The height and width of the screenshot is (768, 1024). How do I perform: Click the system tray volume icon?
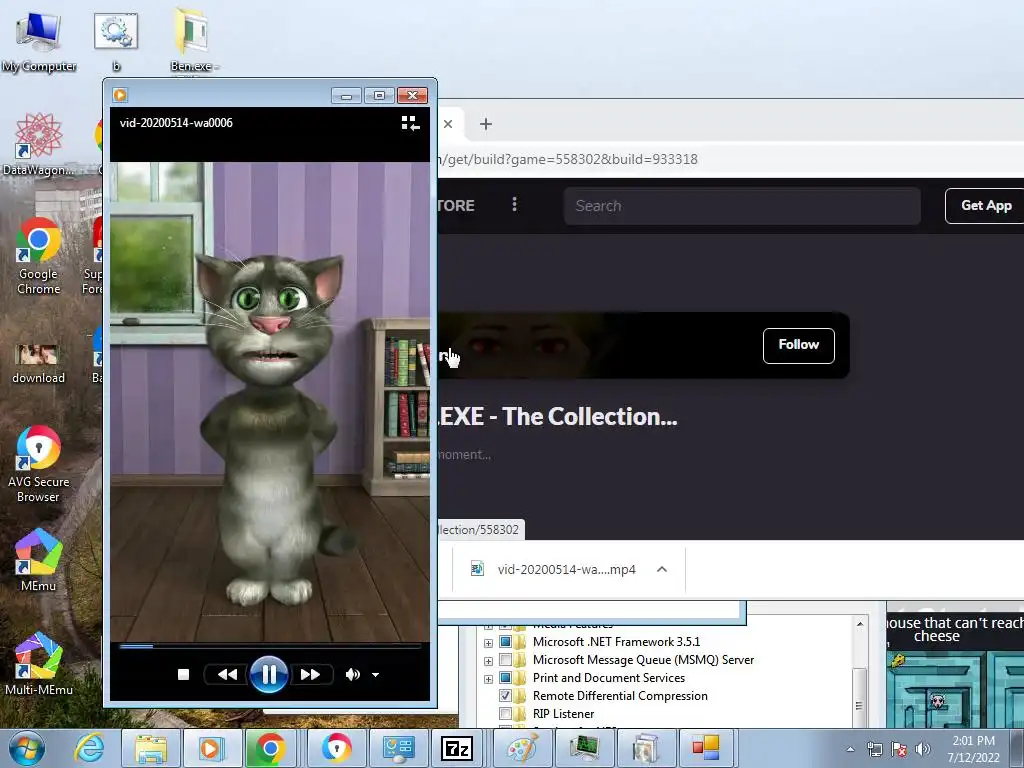coord(923,749)
